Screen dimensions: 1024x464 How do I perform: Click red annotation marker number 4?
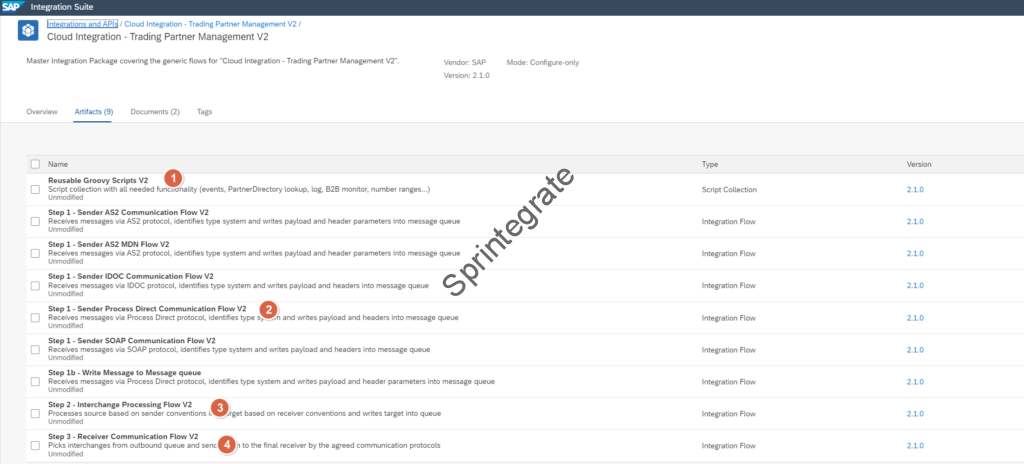coord(227,443)
